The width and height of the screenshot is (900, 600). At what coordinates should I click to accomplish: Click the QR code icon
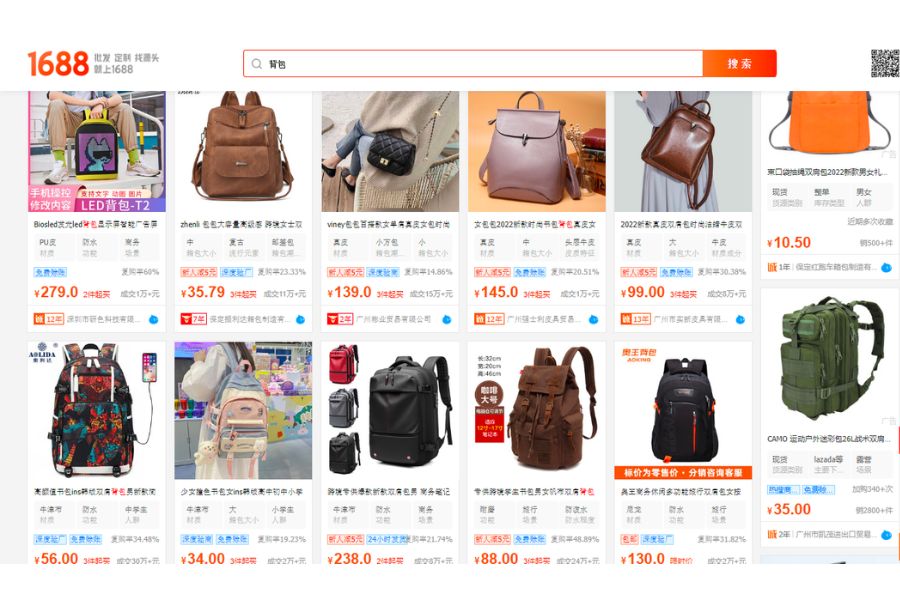885,63
